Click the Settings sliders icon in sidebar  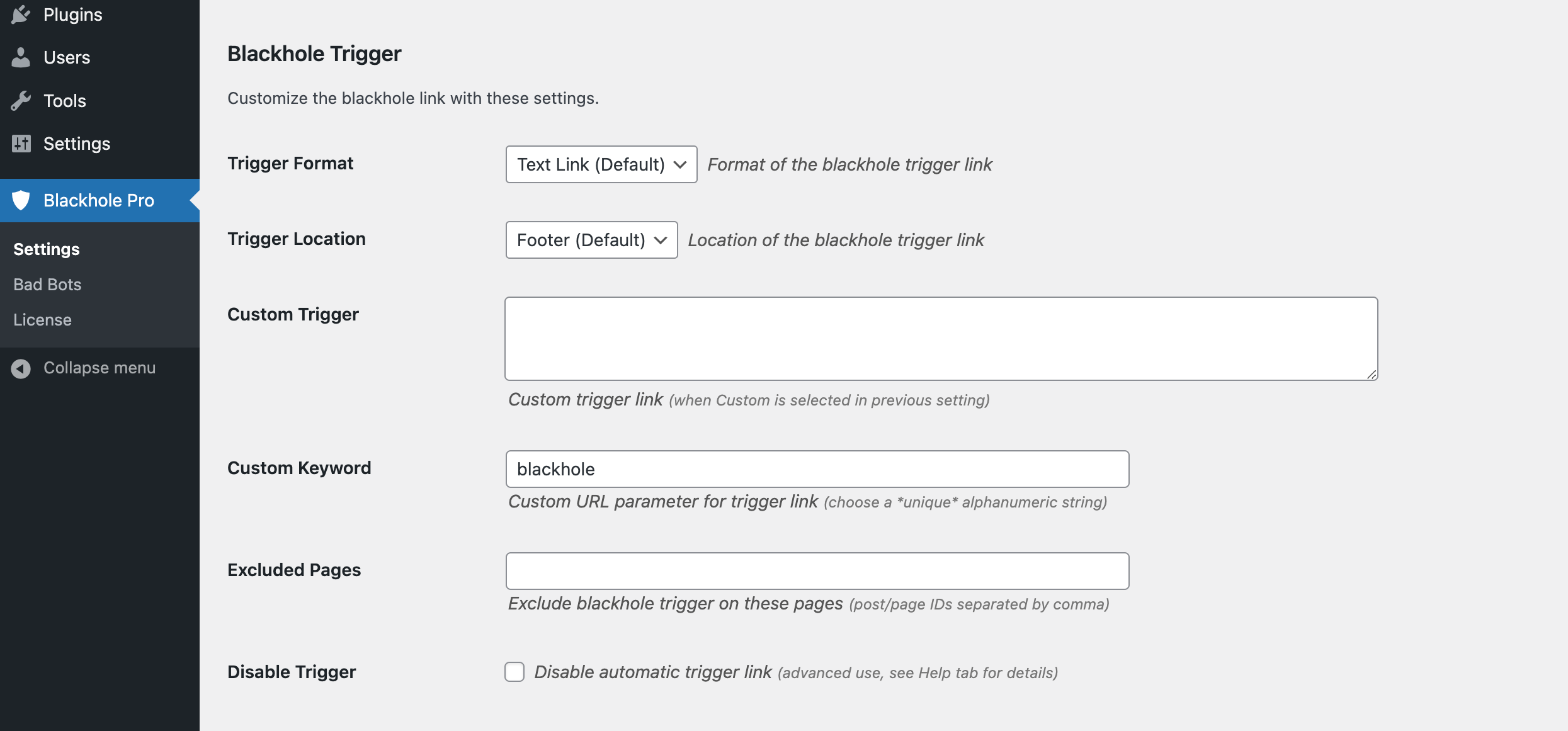(21, 144)
